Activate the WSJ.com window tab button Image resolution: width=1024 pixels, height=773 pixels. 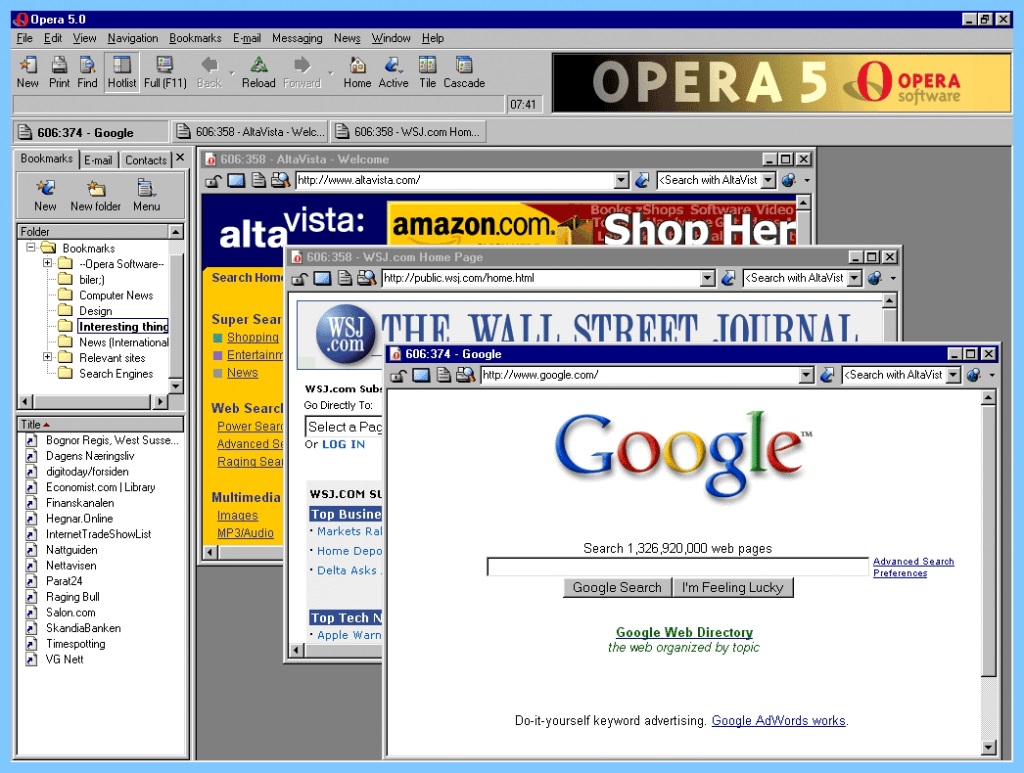pyautogui.click(x=408, y=132)
